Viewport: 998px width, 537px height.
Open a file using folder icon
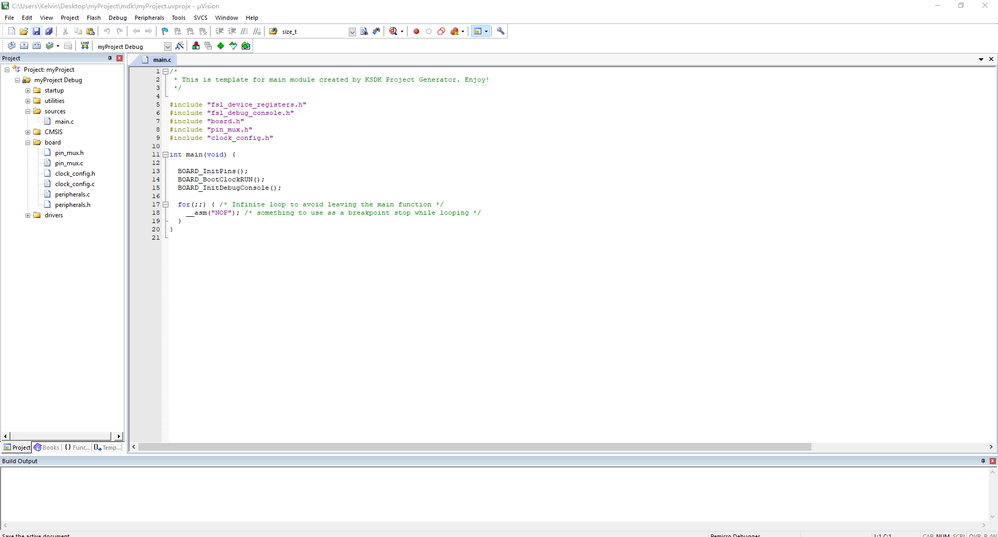pyautogui.click(x=24, y=31)
